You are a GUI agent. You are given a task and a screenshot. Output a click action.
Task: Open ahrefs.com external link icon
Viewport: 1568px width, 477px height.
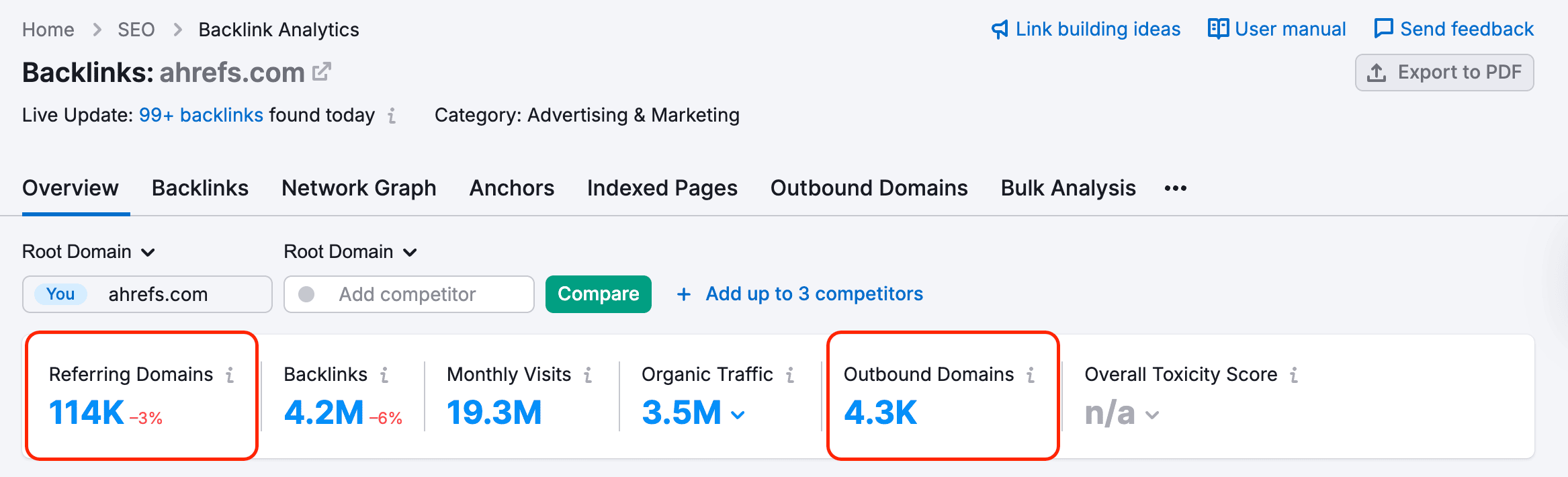[x=322, y=71]
